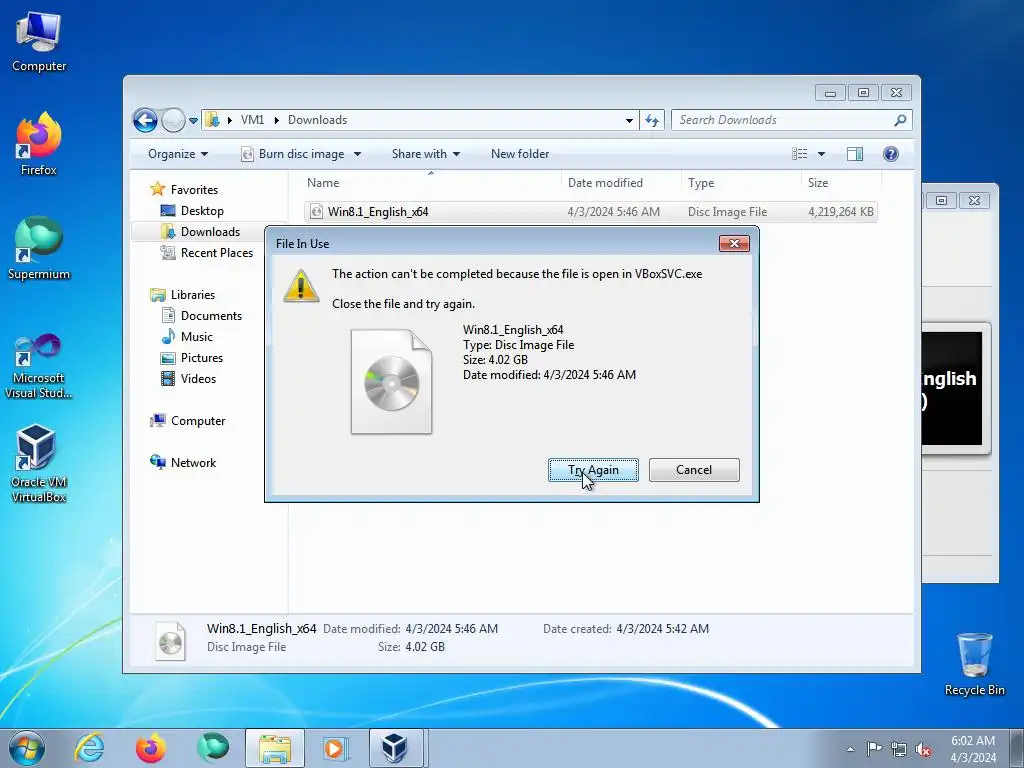1024x768 pixels.
Task: Select Computer in navigation pane
Action: (x=198, y=421)
